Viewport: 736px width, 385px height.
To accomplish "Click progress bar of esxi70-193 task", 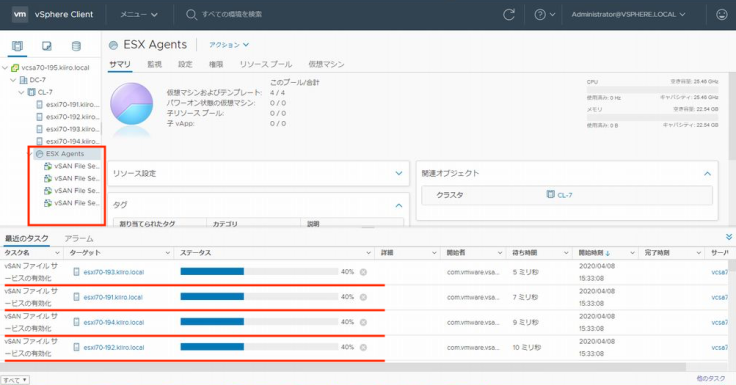I will click(x=259, y=271).
